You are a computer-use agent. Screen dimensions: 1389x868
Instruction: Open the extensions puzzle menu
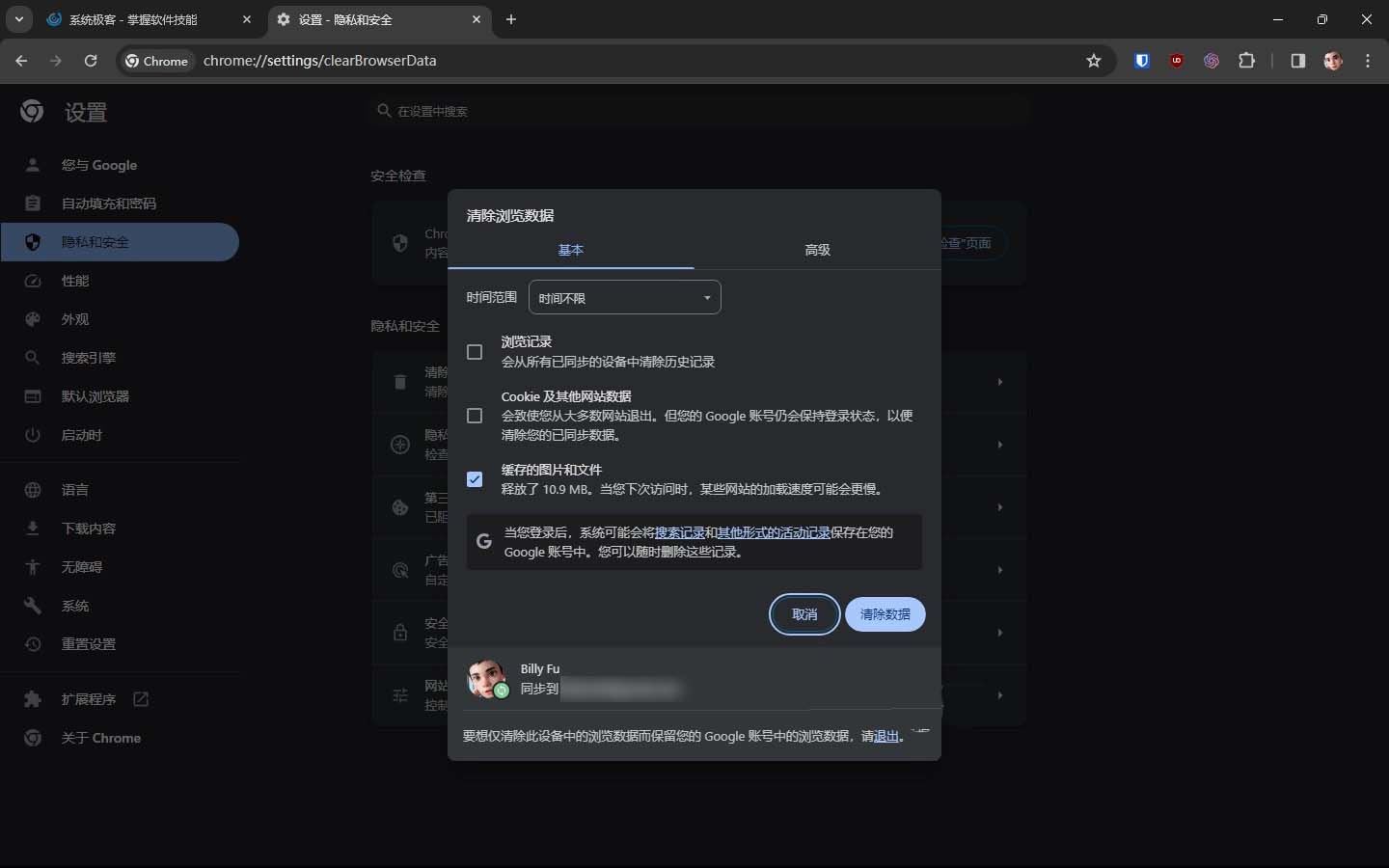click(1247, 61)
